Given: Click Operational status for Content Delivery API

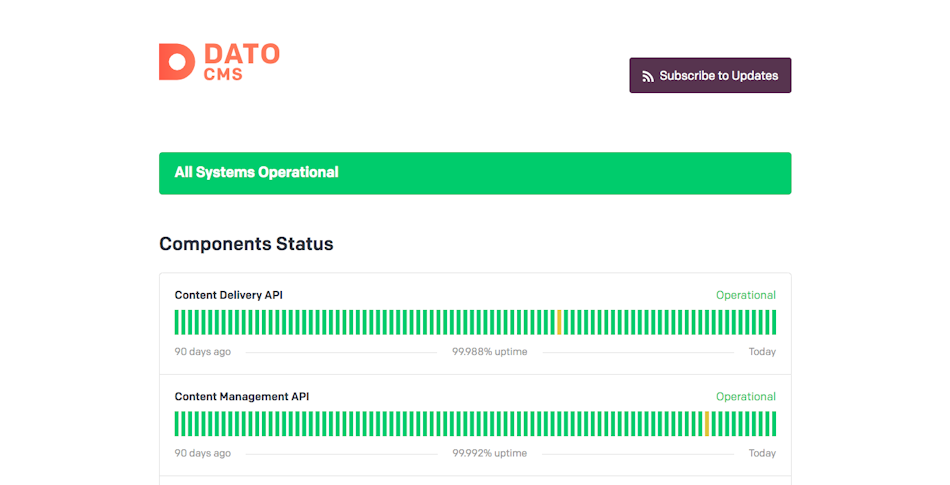Looking at the screenshot, I should tap(746, 295).
